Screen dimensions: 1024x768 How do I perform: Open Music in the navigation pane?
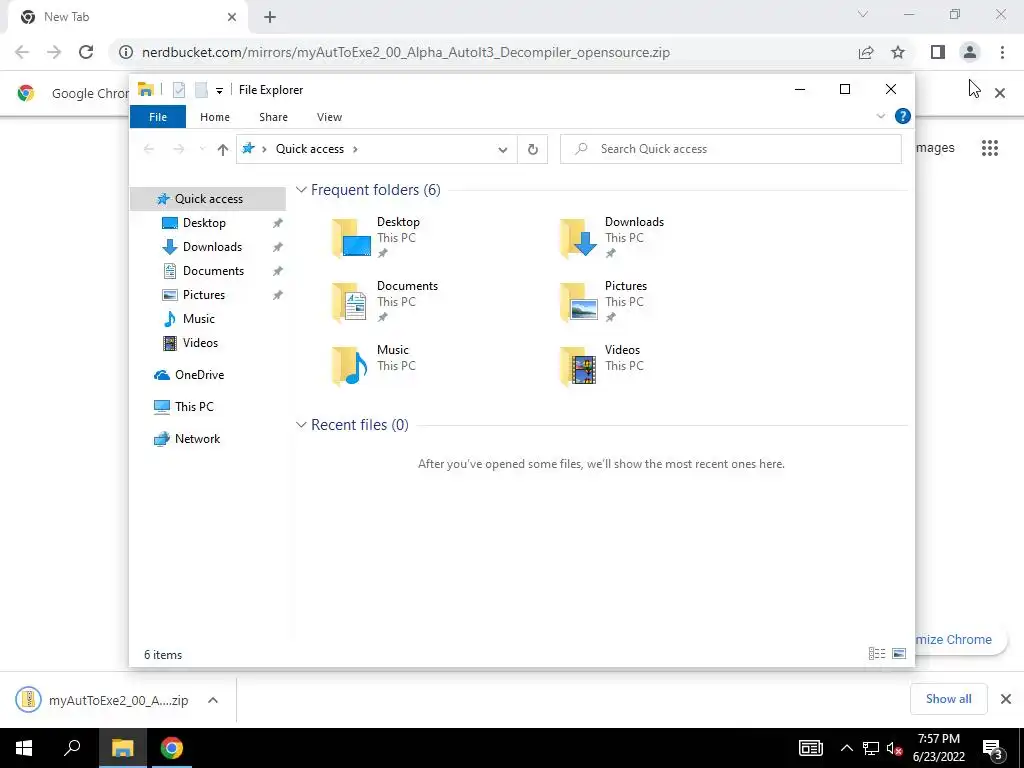click(x=199, y=319)
